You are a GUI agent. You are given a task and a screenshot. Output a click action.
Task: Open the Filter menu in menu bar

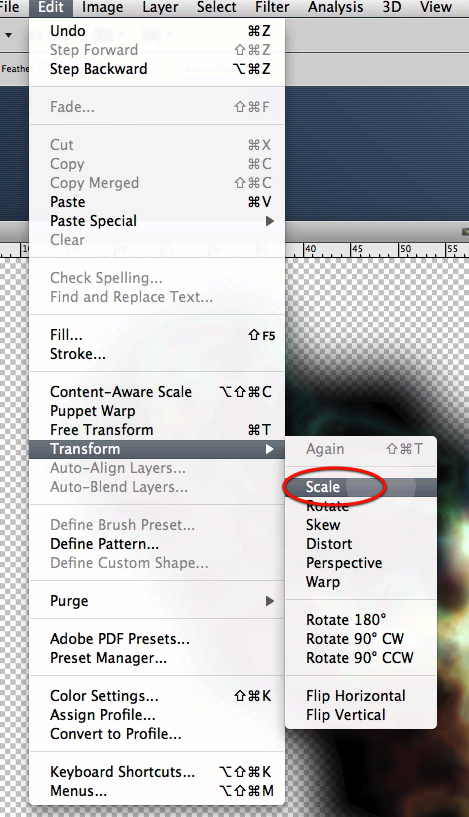click(x=272, y=7)
